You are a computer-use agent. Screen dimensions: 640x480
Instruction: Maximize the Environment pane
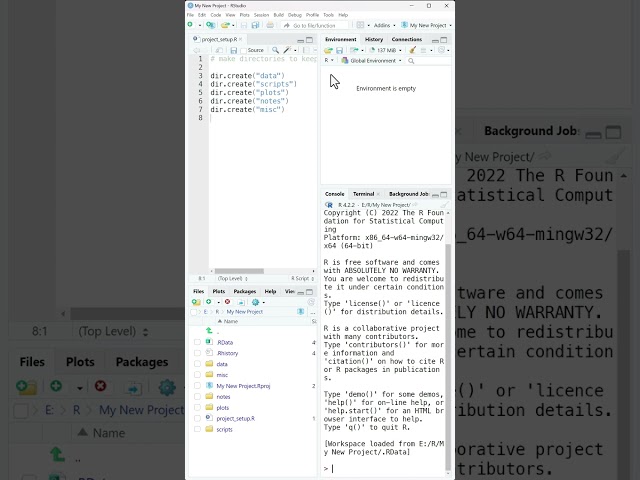[x=444, y=40]
